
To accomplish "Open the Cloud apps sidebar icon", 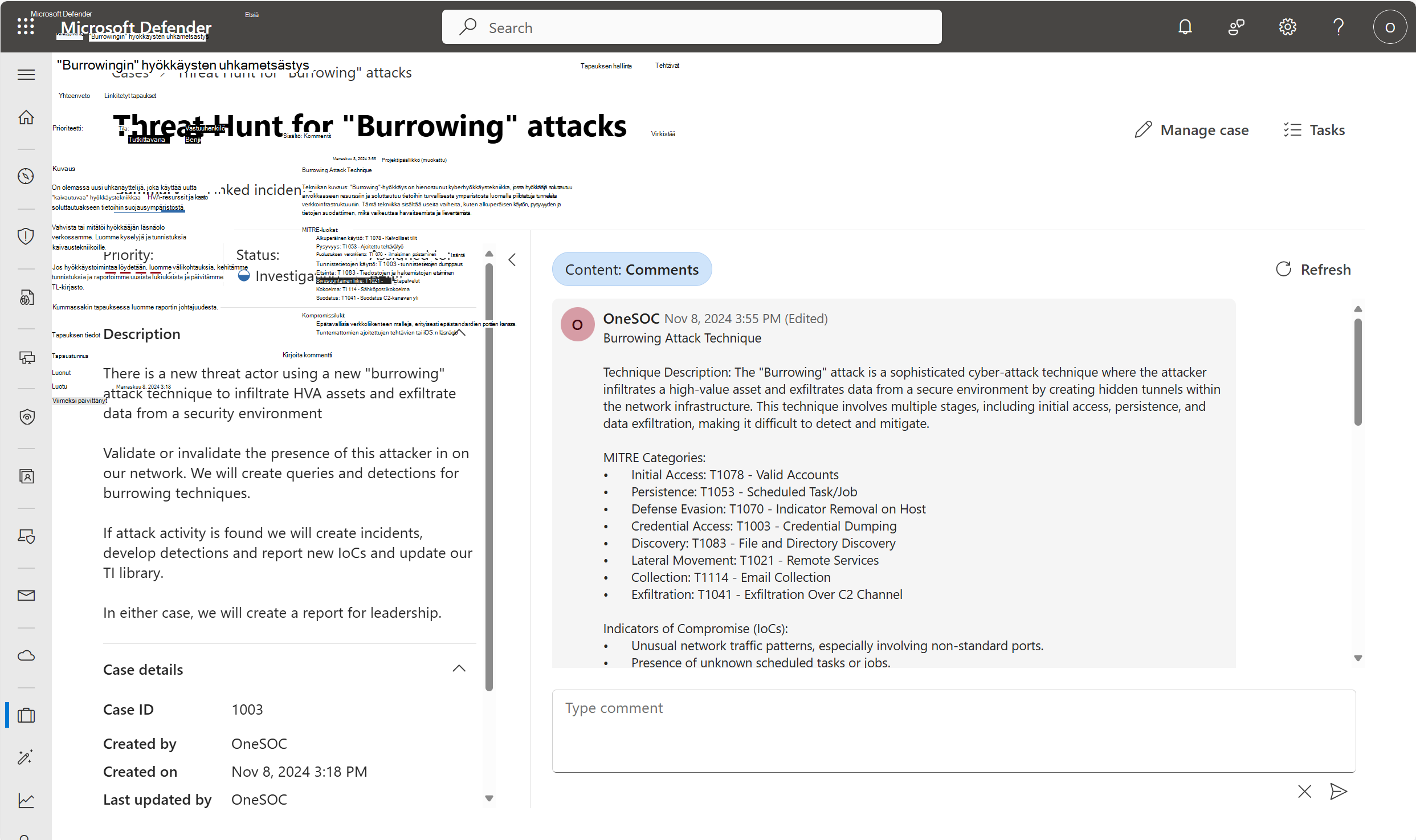I will coord(26,655).
